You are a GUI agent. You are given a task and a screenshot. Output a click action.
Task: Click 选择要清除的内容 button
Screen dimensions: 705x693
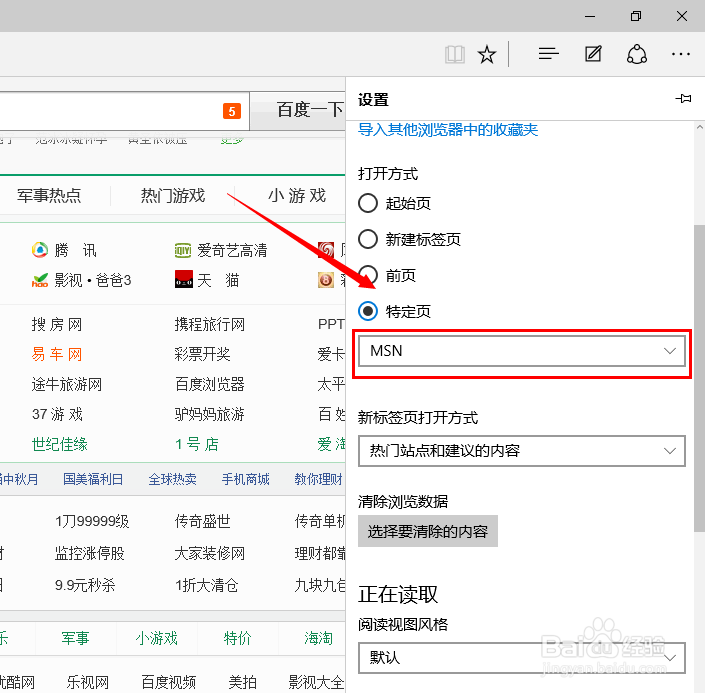(428, 531)
